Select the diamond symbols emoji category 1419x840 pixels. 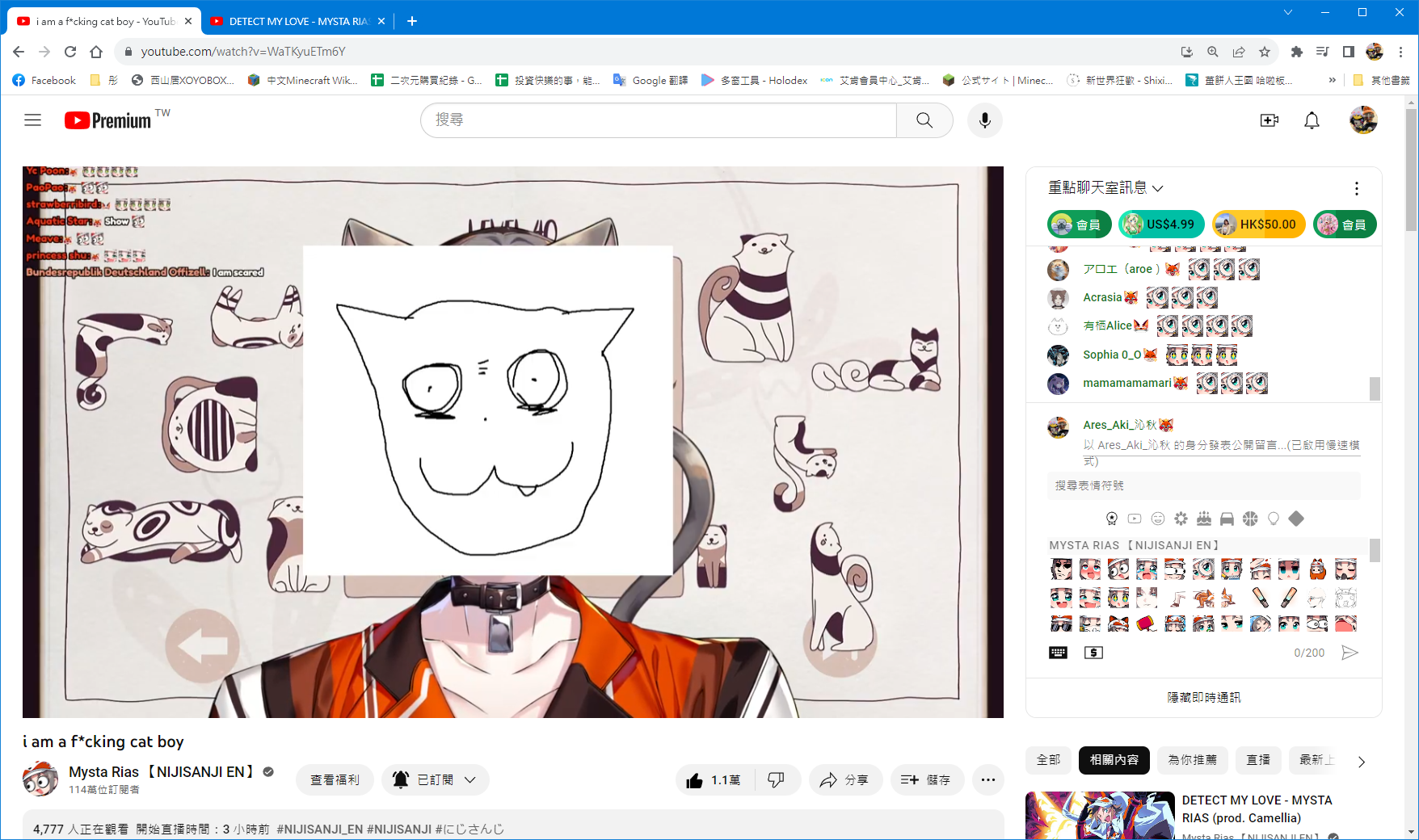point(1296,519)
